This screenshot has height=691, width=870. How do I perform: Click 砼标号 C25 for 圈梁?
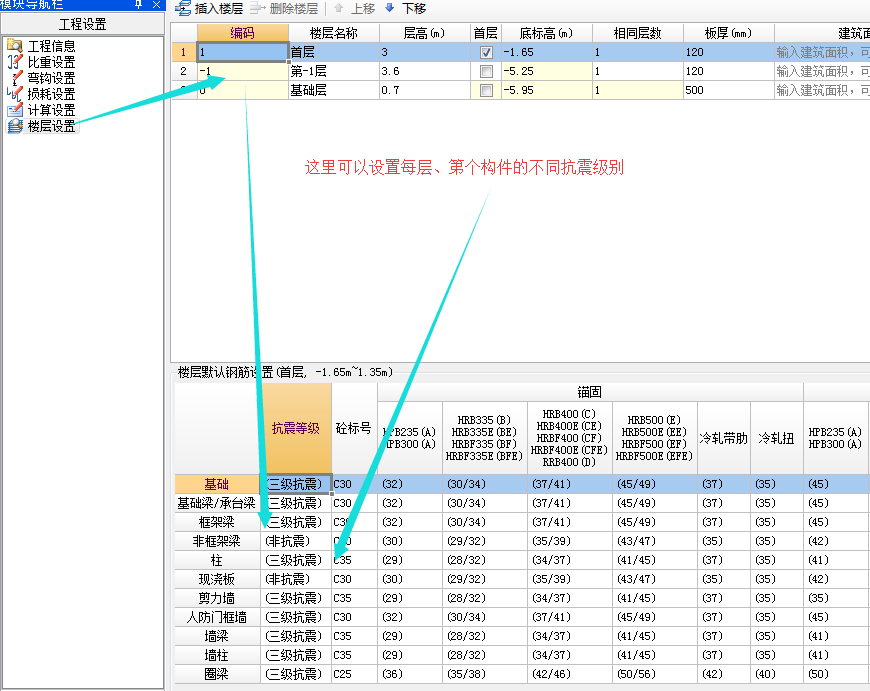(x=354, y=674)
